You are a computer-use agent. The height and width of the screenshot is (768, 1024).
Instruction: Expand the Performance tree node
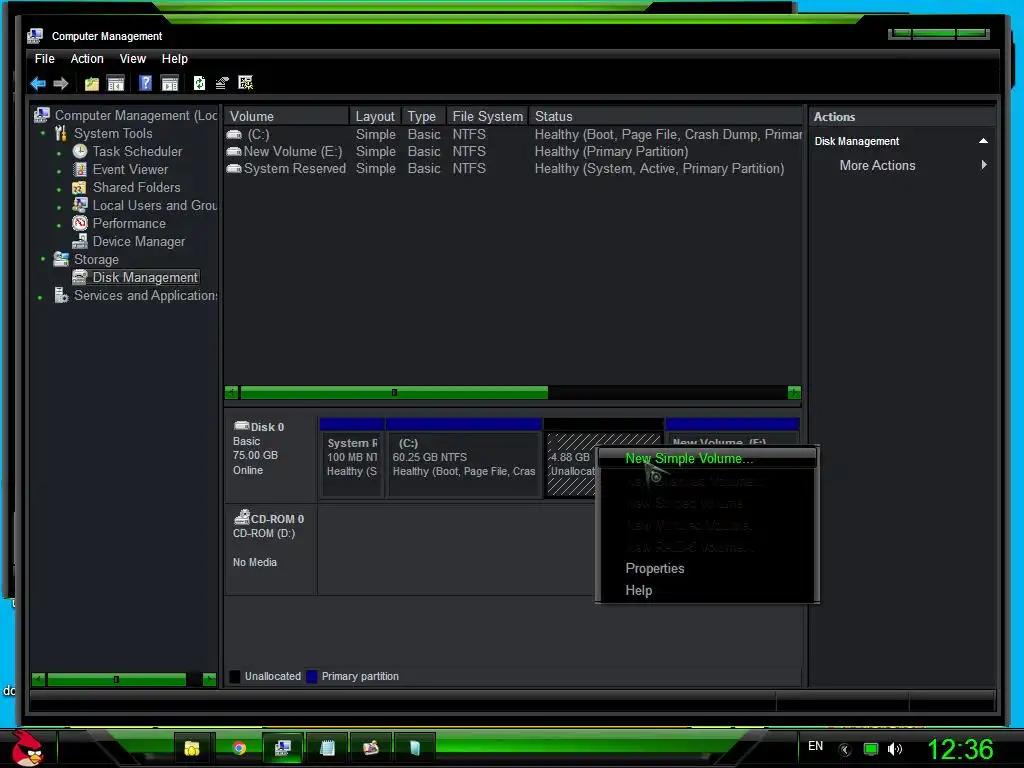tap(59, 225)
